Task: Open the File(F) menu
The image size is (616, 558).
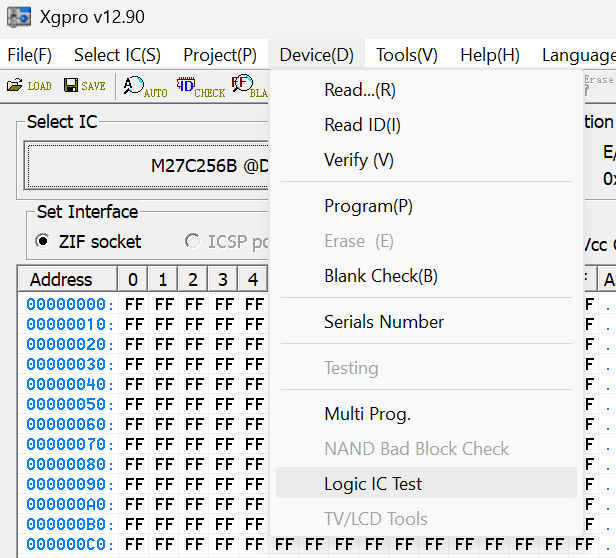Action: (29, 55)
